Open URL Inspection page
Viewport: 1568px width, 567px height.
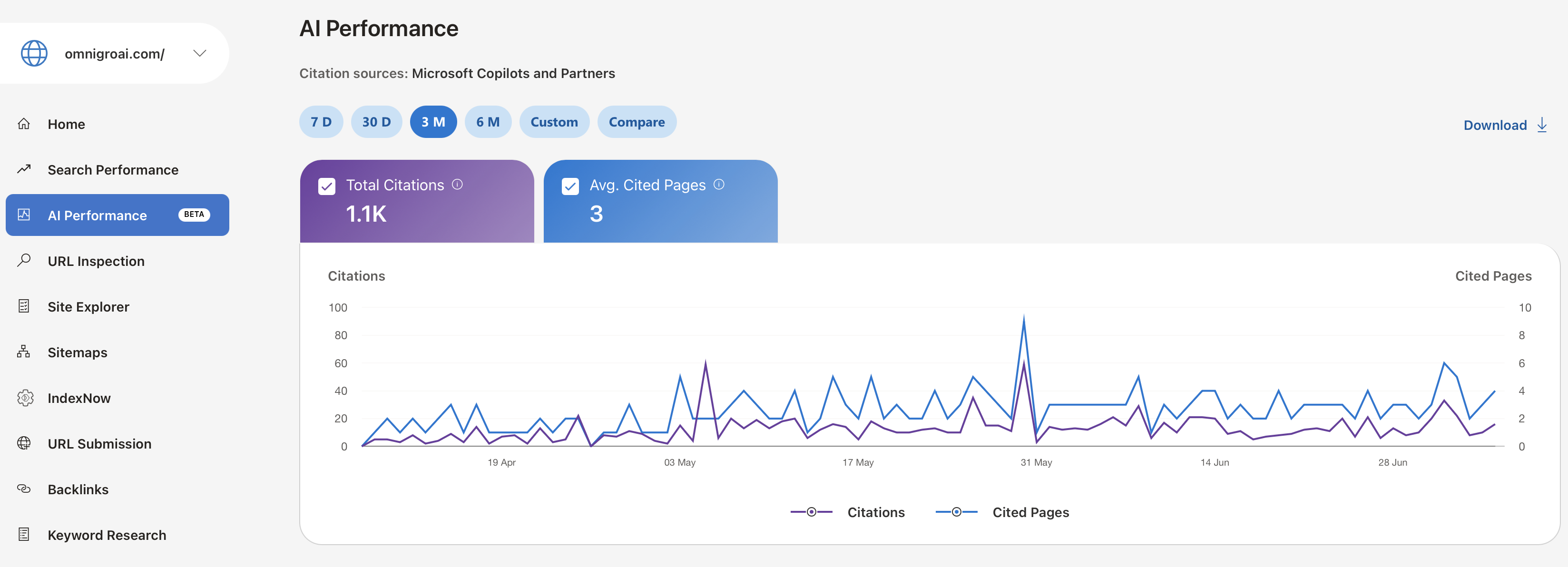click(x=96, y=261)
